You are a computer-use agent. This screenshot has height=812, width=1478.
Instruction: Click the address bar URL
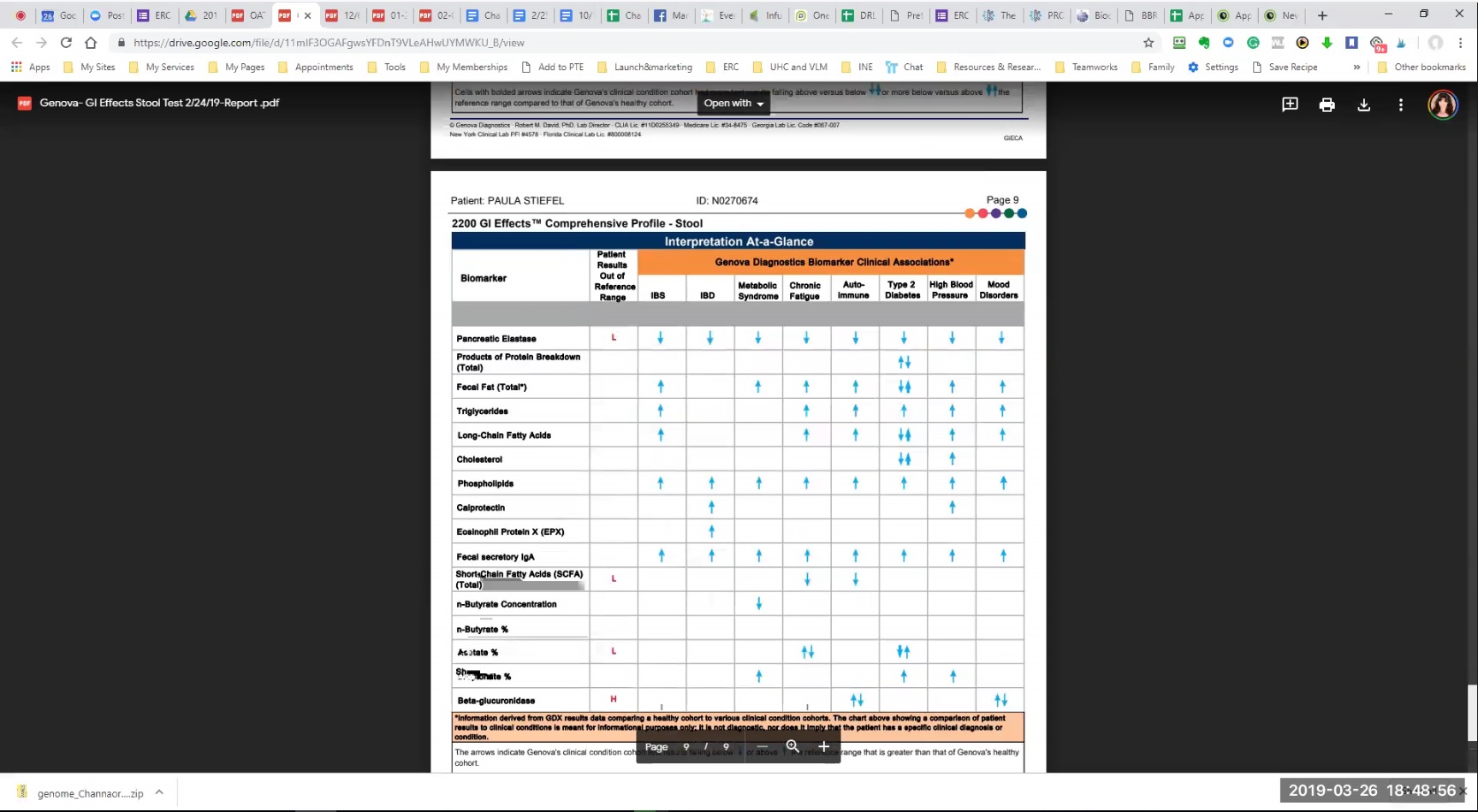[329, 43]
